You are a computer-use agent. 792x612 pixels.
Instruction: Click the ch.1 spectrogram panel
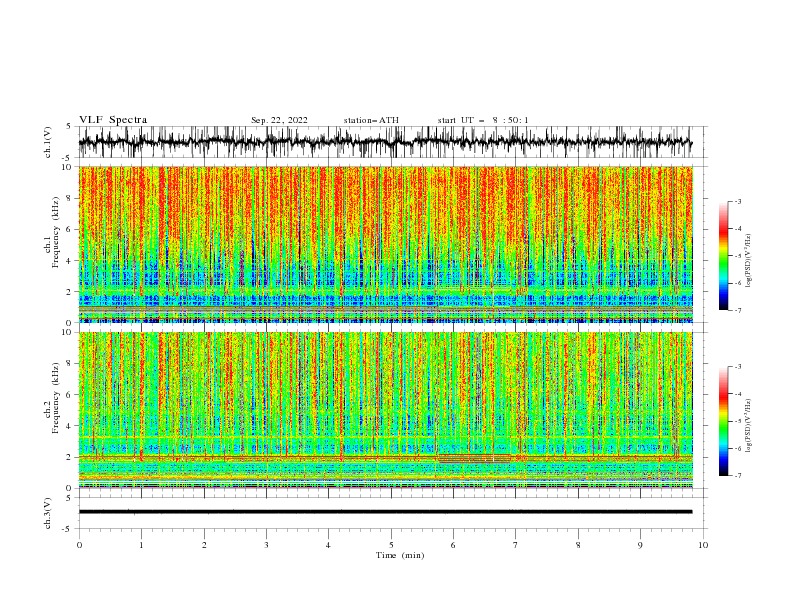coord(386,244)
